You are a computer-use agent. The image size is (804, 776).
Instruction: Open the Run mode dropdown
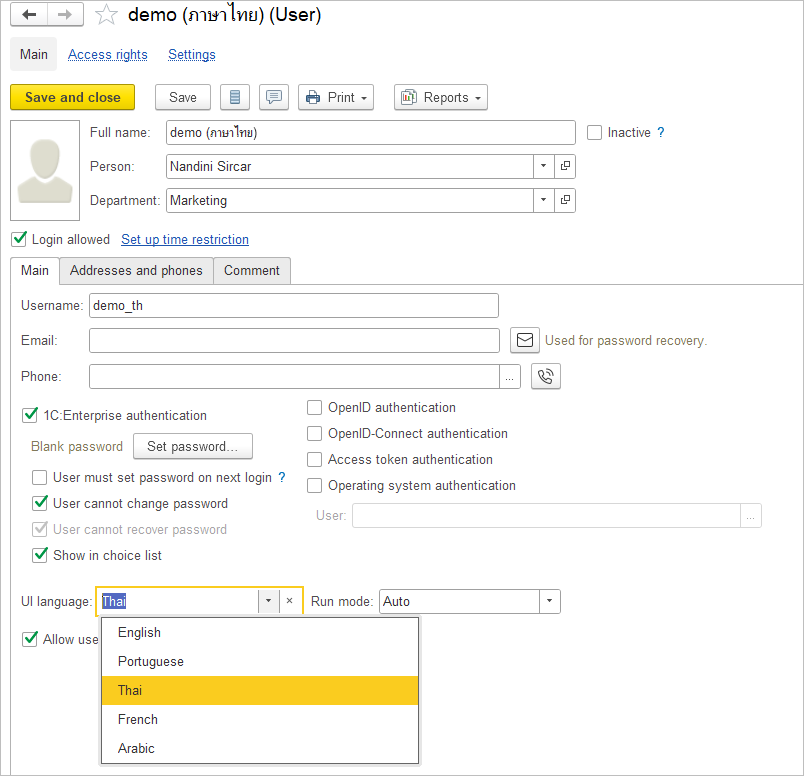click(x=549, y=602)
